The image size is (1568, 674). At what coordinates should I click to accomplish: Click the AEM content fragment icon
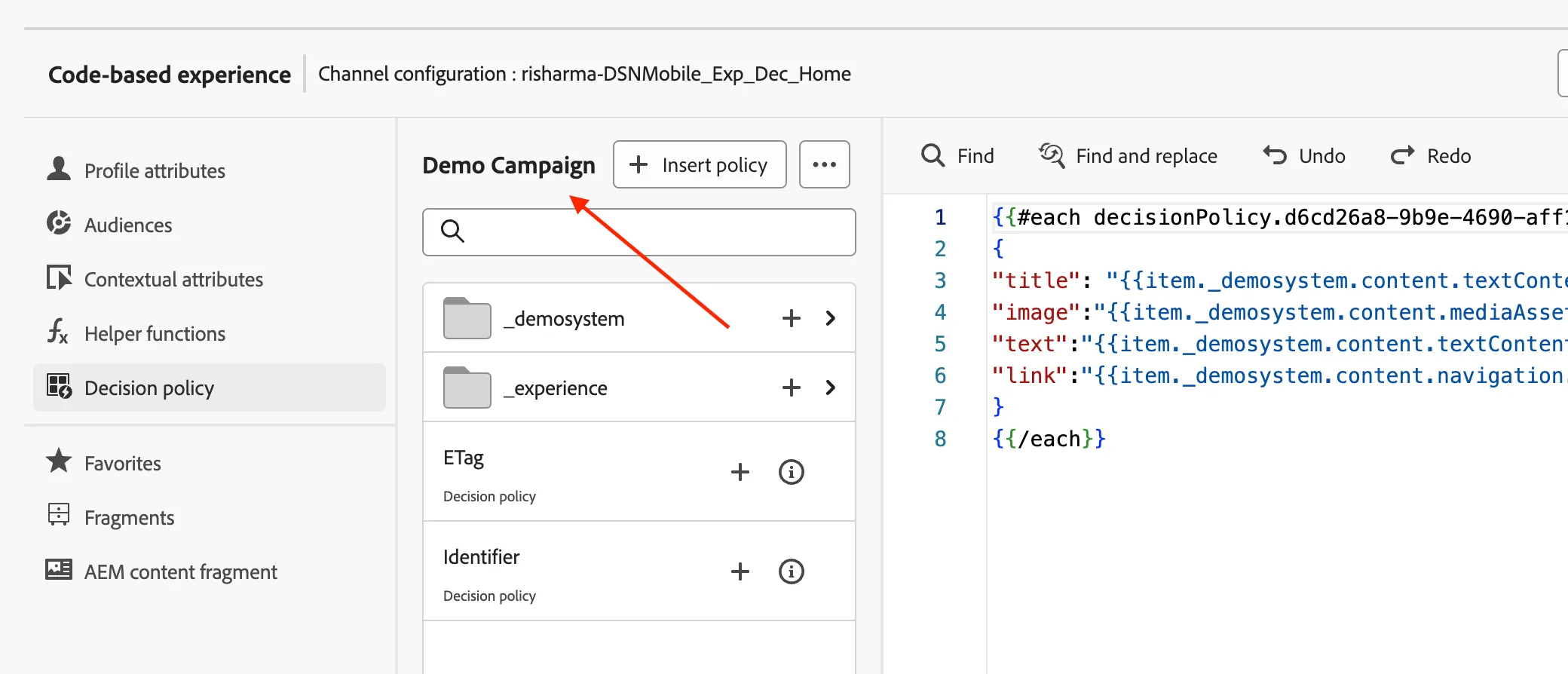[x=59, y=569]
